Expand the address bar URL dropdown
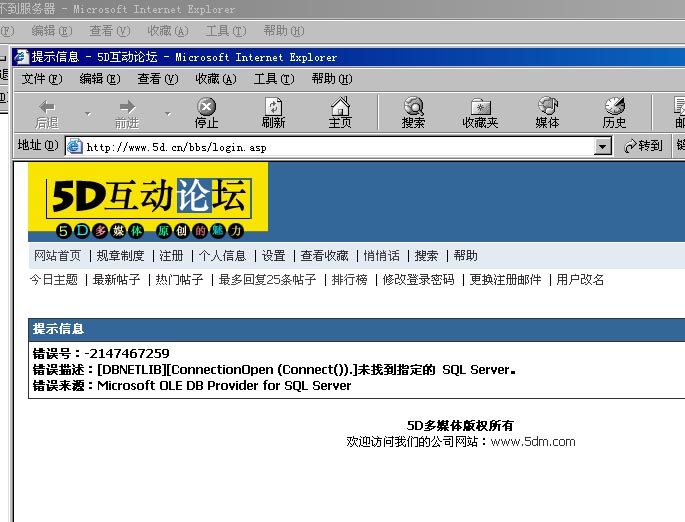Screen dimensions: 685x522 (x=602, y=146)
